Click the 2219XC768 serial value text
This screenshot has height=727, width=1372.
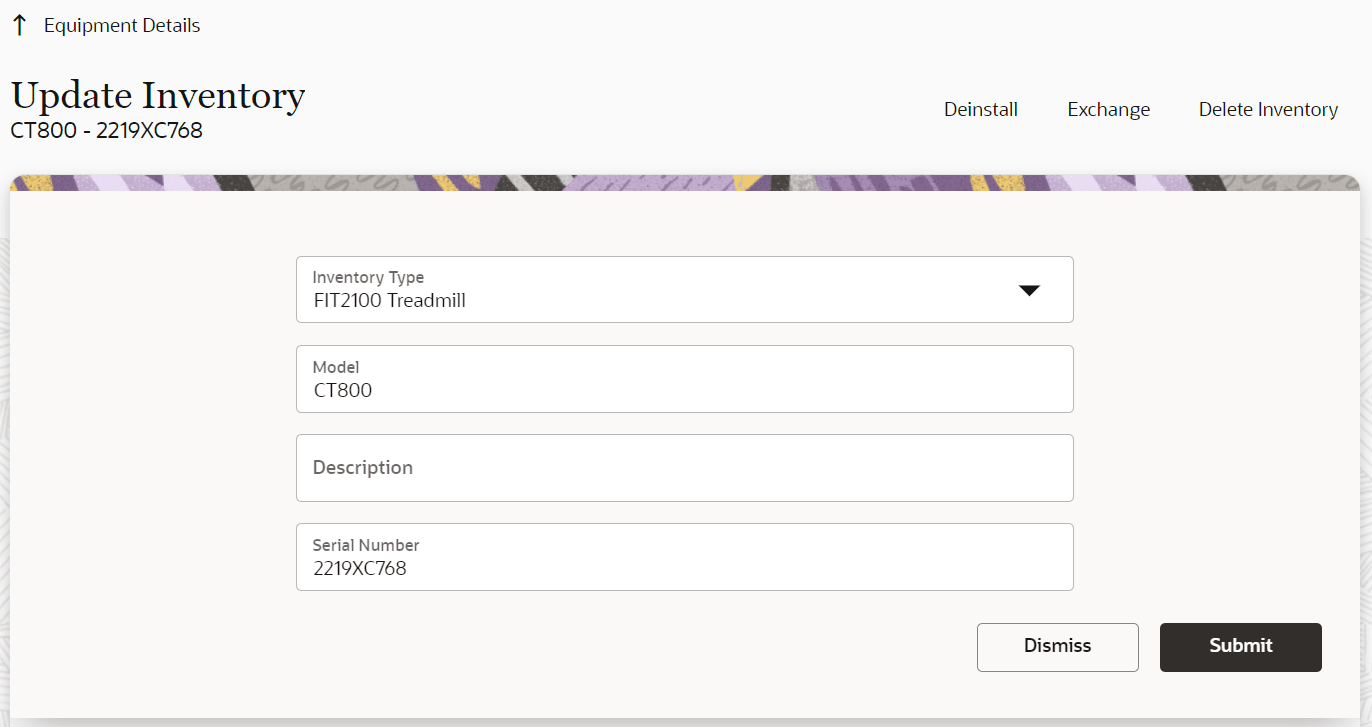(360, 569)
